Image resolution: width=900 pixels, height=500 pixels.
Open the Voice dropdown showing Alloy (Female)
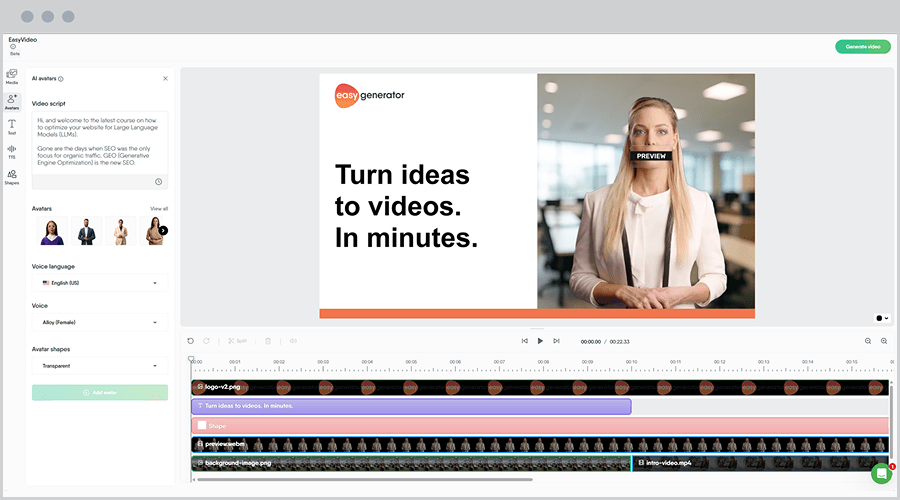[100, 322]
